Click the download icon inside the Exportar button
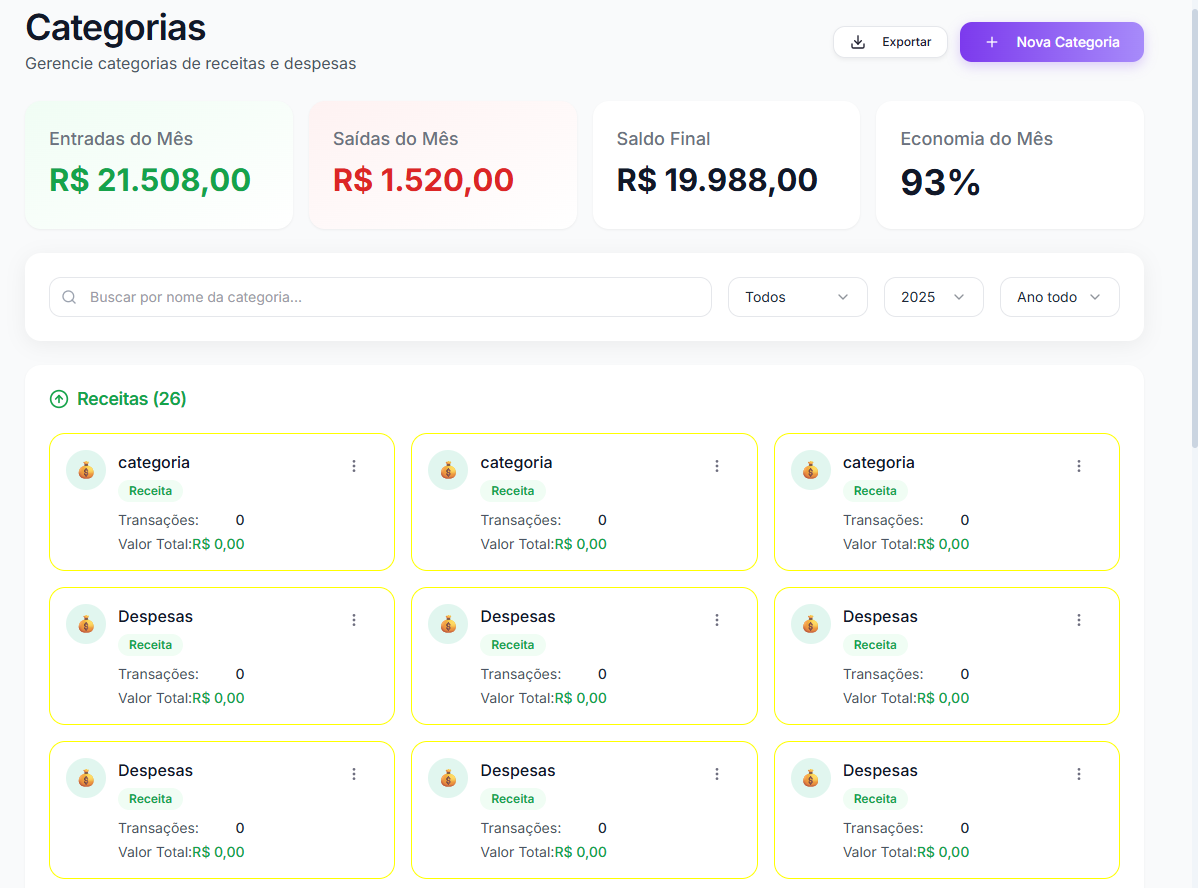The image size is (1198, 888). pos(857,41)
